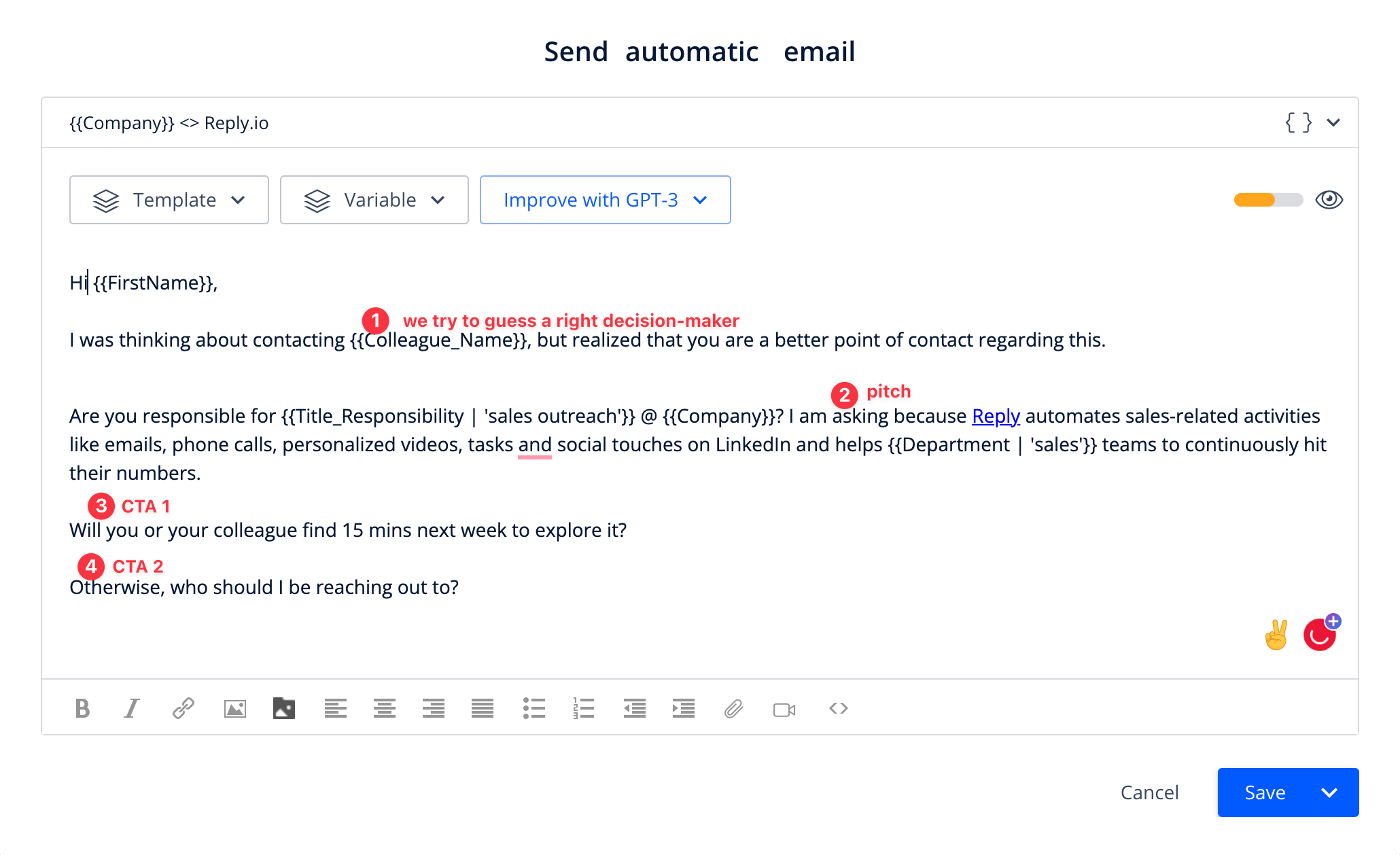Screen dimensions: 1400x855
Task: Apply italic formatting
Action: [132, 708]
